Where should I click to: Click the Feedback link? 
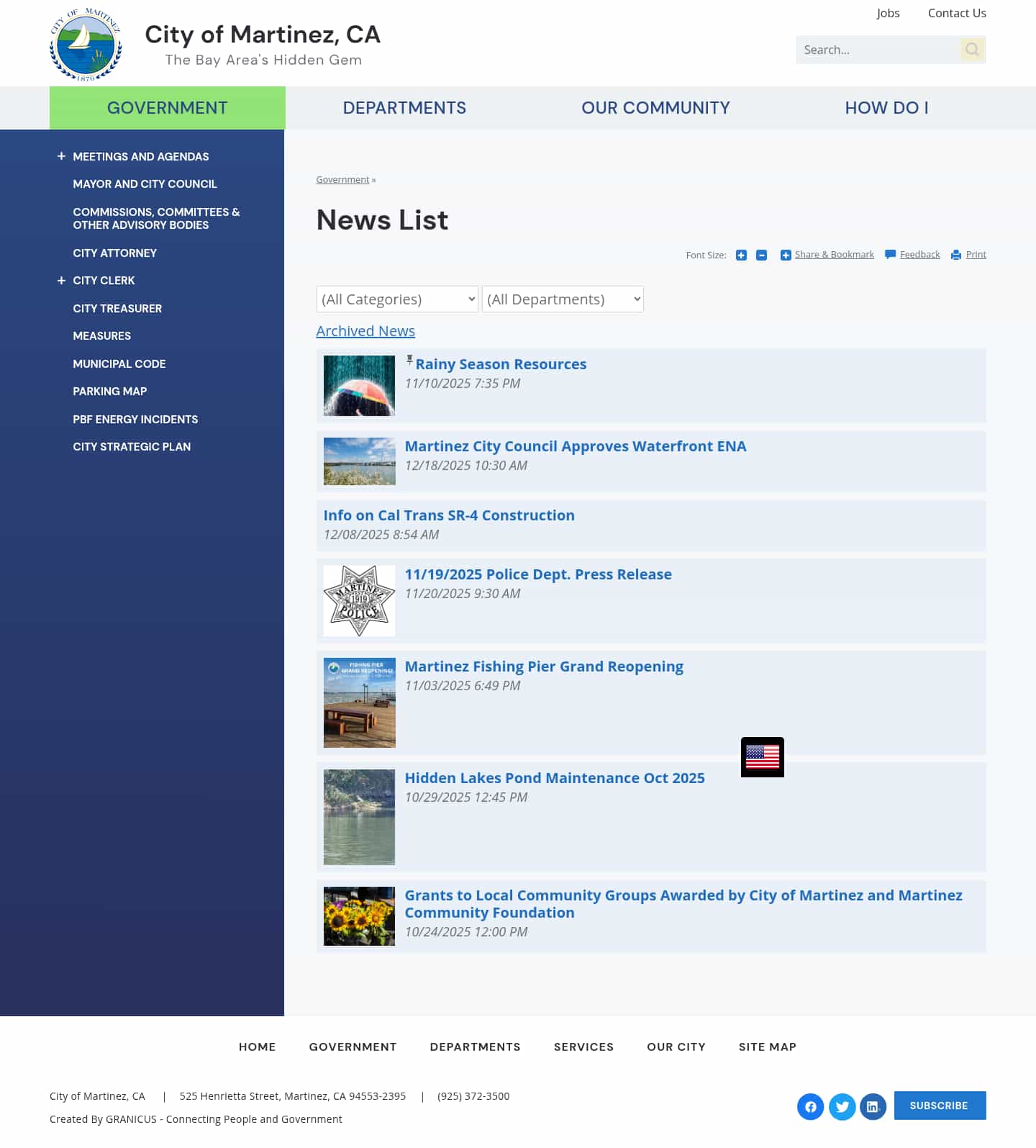[x=920, y=255]
